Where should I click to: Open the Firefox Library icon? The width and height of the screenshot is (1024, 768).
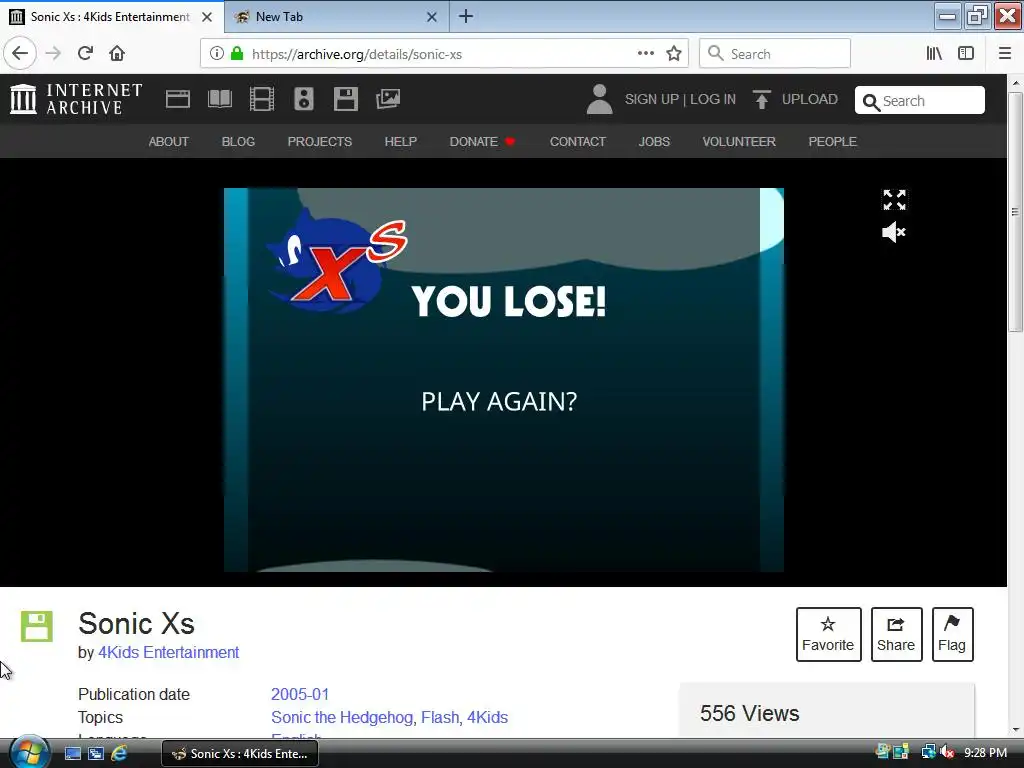934,54
